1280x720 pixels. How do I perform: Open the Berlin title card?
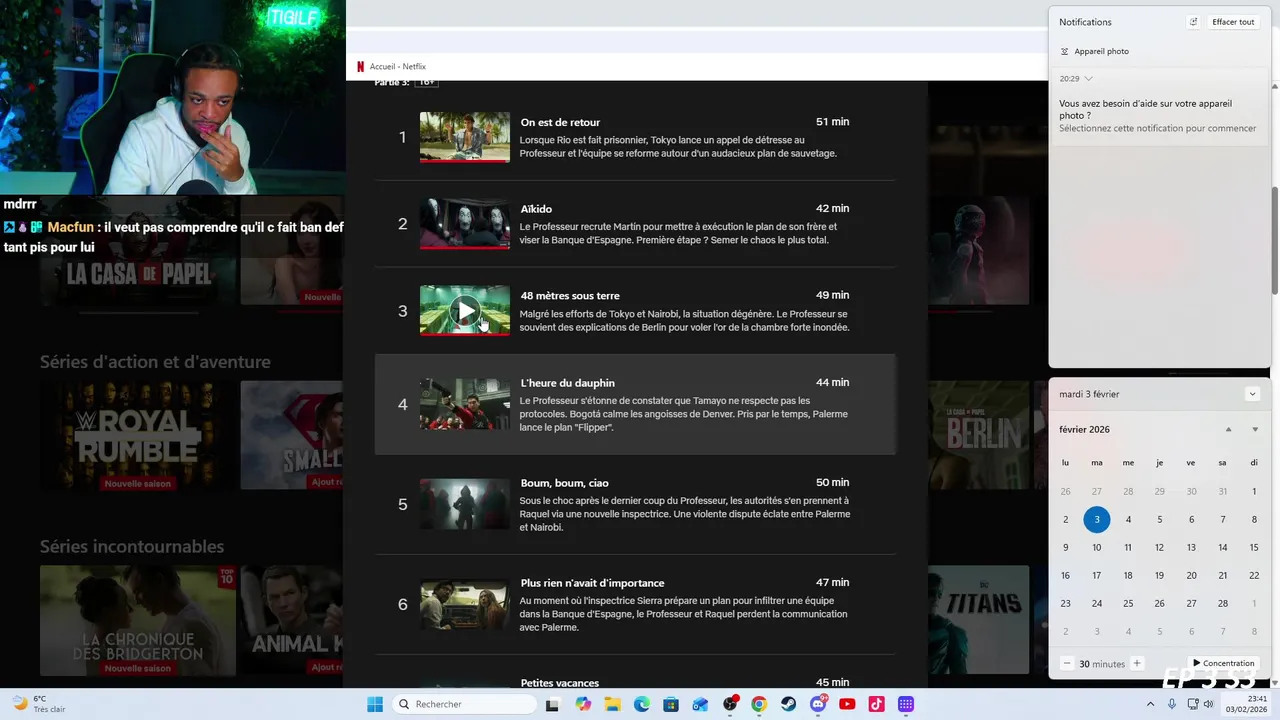(979, 436)
